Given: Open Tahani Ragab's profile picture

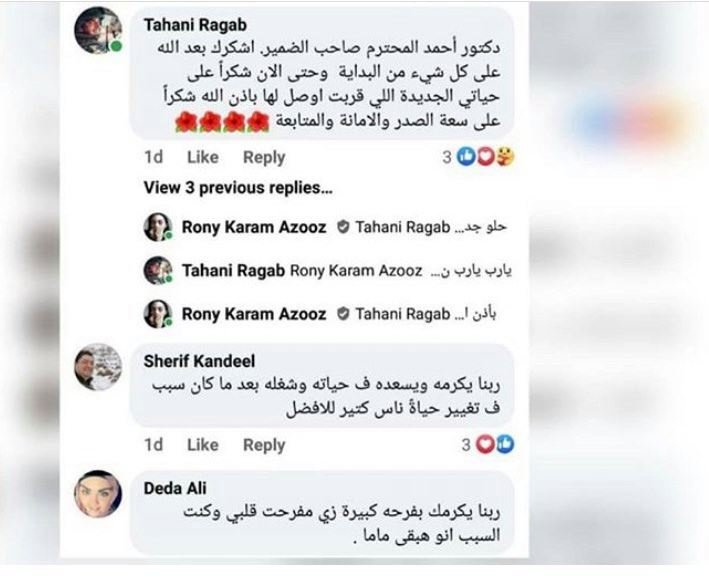Looking at the screenshot, I should coord(98,31).
